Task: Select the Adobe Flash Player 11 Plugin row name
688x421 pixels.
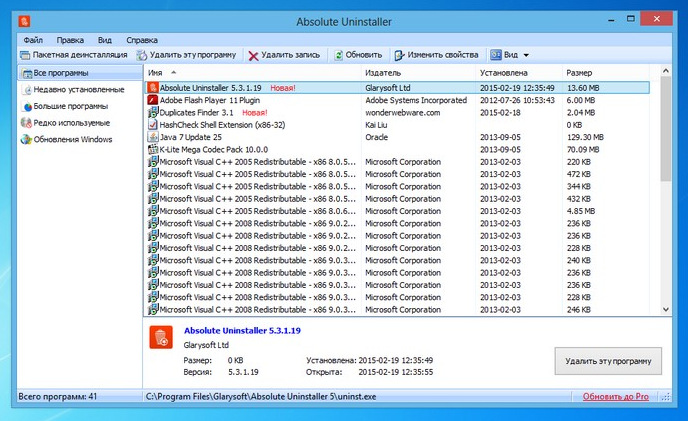Action: click(x=210, y=100)
